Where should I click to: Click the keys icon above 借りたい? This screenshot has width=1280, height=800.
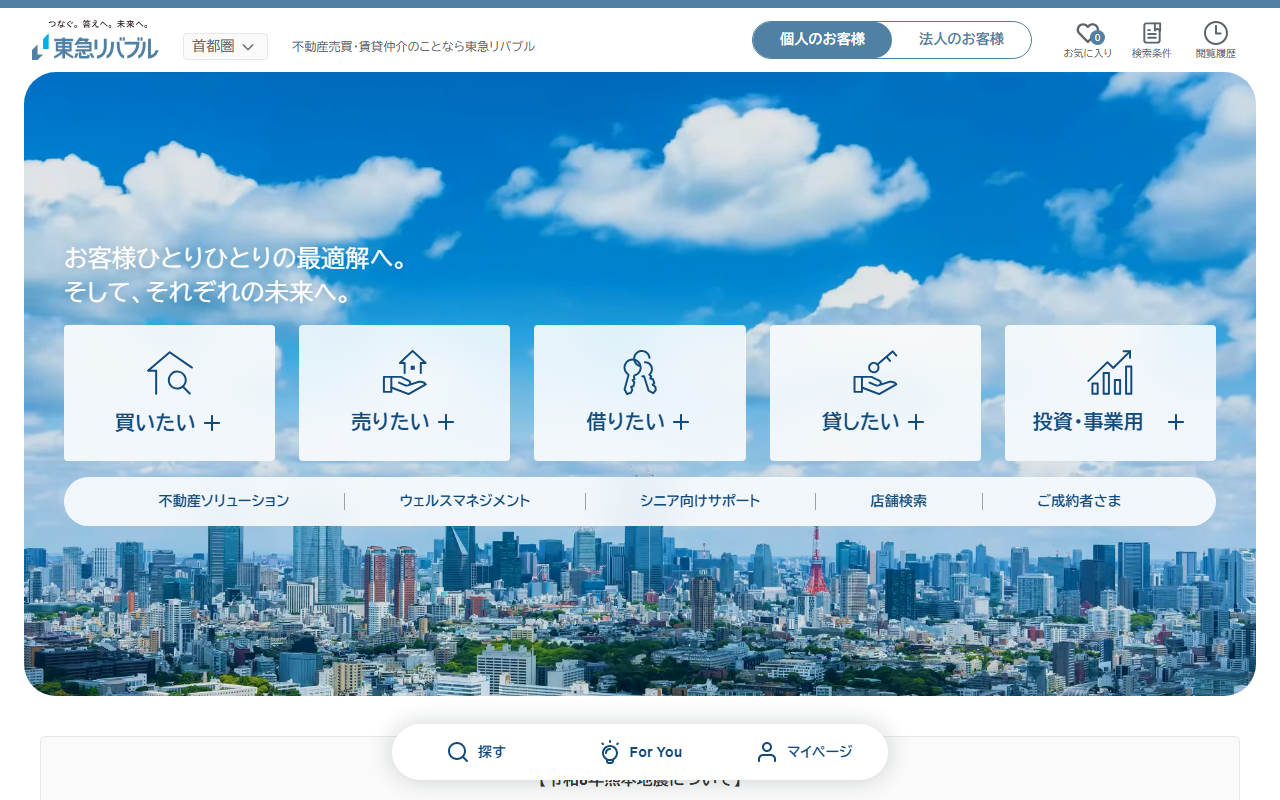pyautogui.click(x=640, y=373)
